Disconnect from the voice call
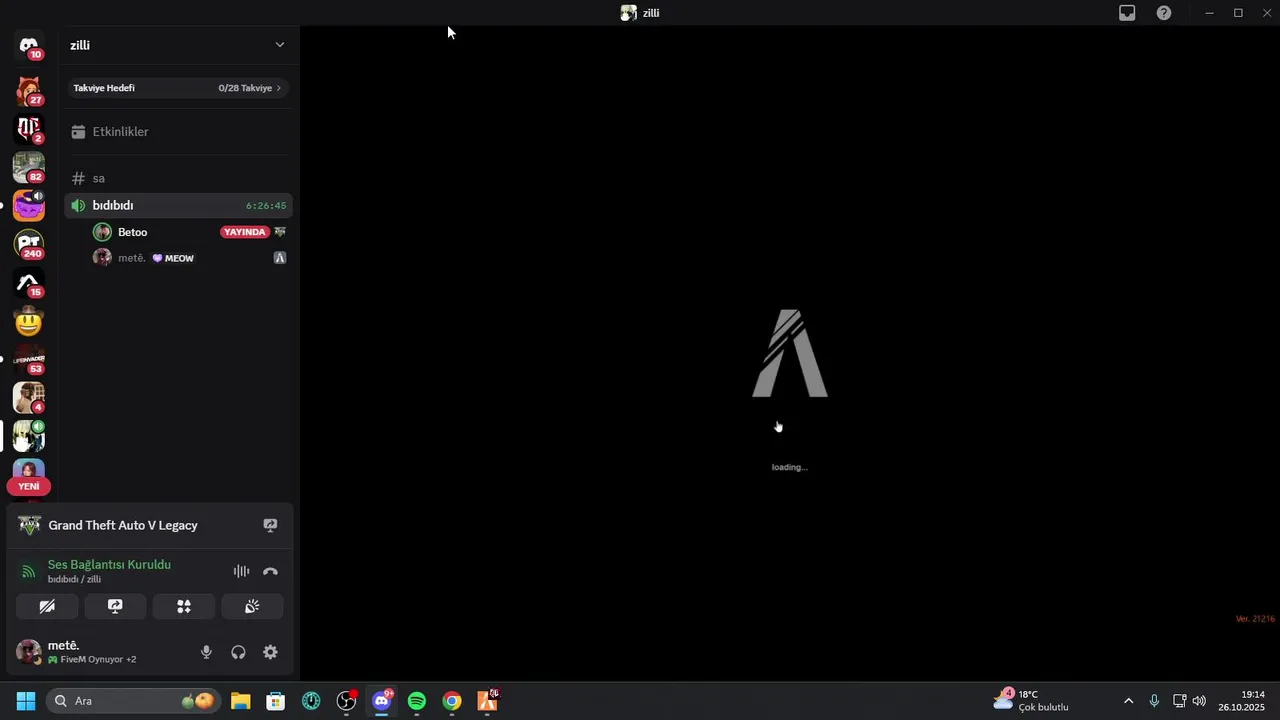The height and width of the screenshot is (720, 1280). (270, 572)
